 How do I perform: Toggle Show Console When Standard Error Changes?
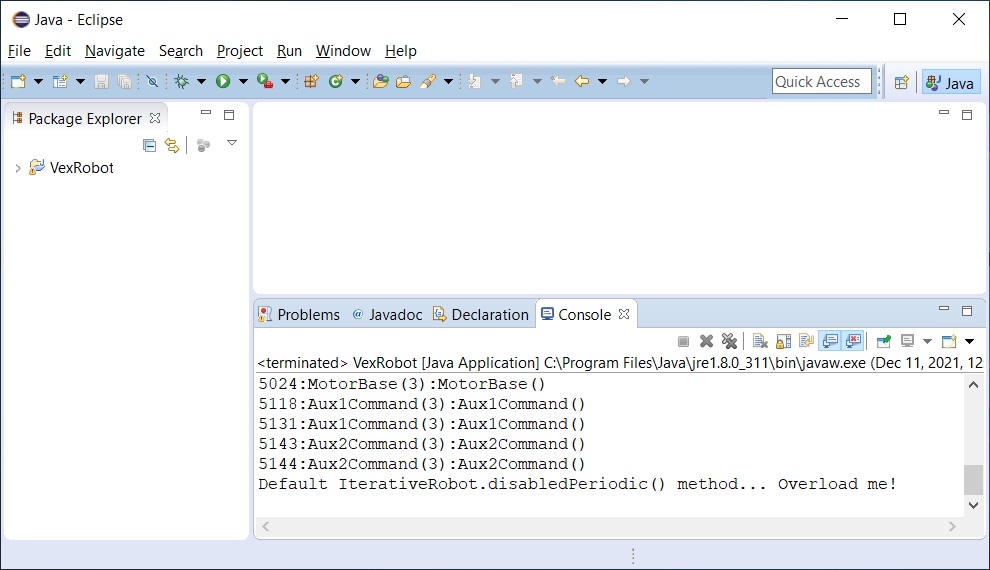click(x=853, y=341)
